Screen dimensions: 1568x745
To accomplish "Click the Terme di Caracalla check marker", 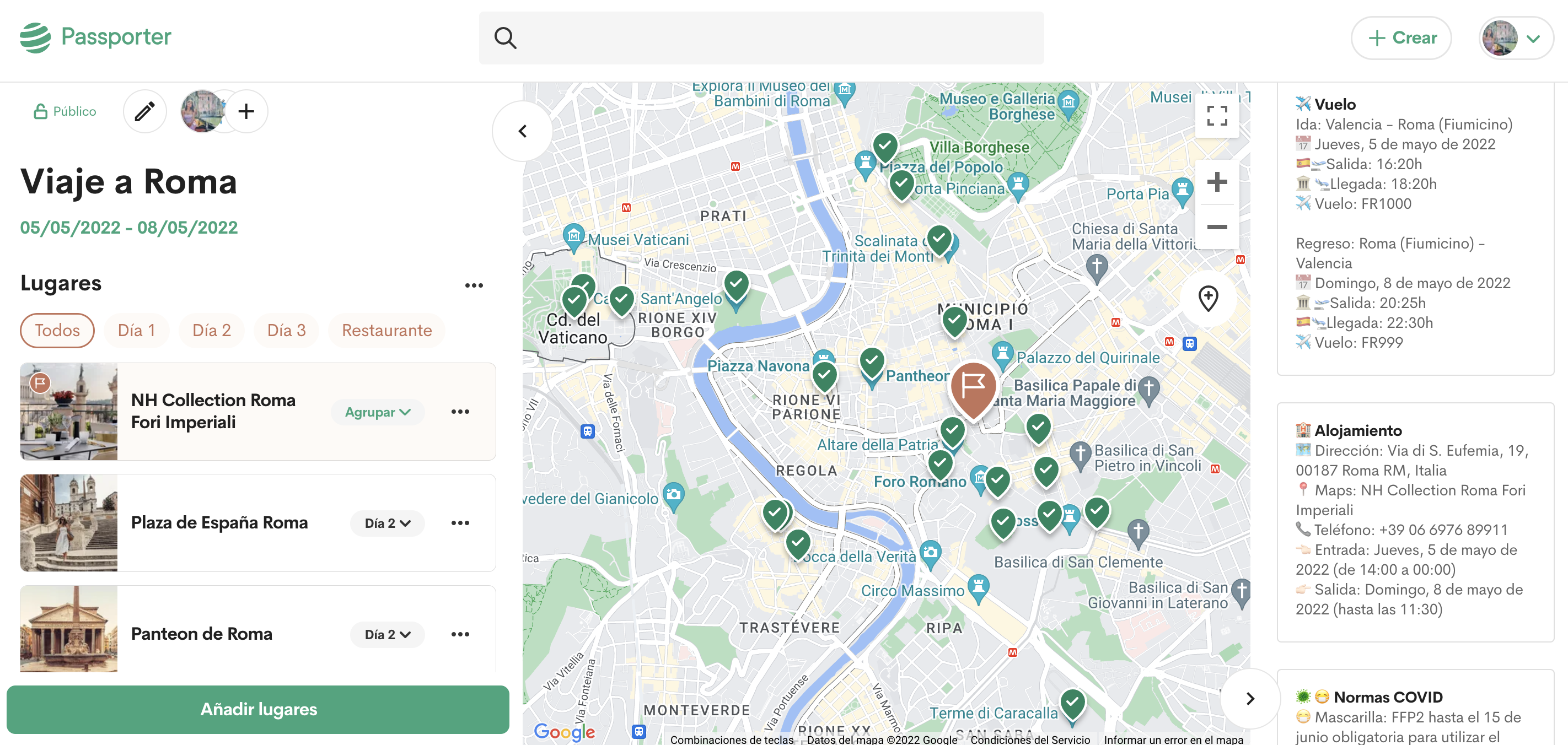I will tap(1072, 705).
